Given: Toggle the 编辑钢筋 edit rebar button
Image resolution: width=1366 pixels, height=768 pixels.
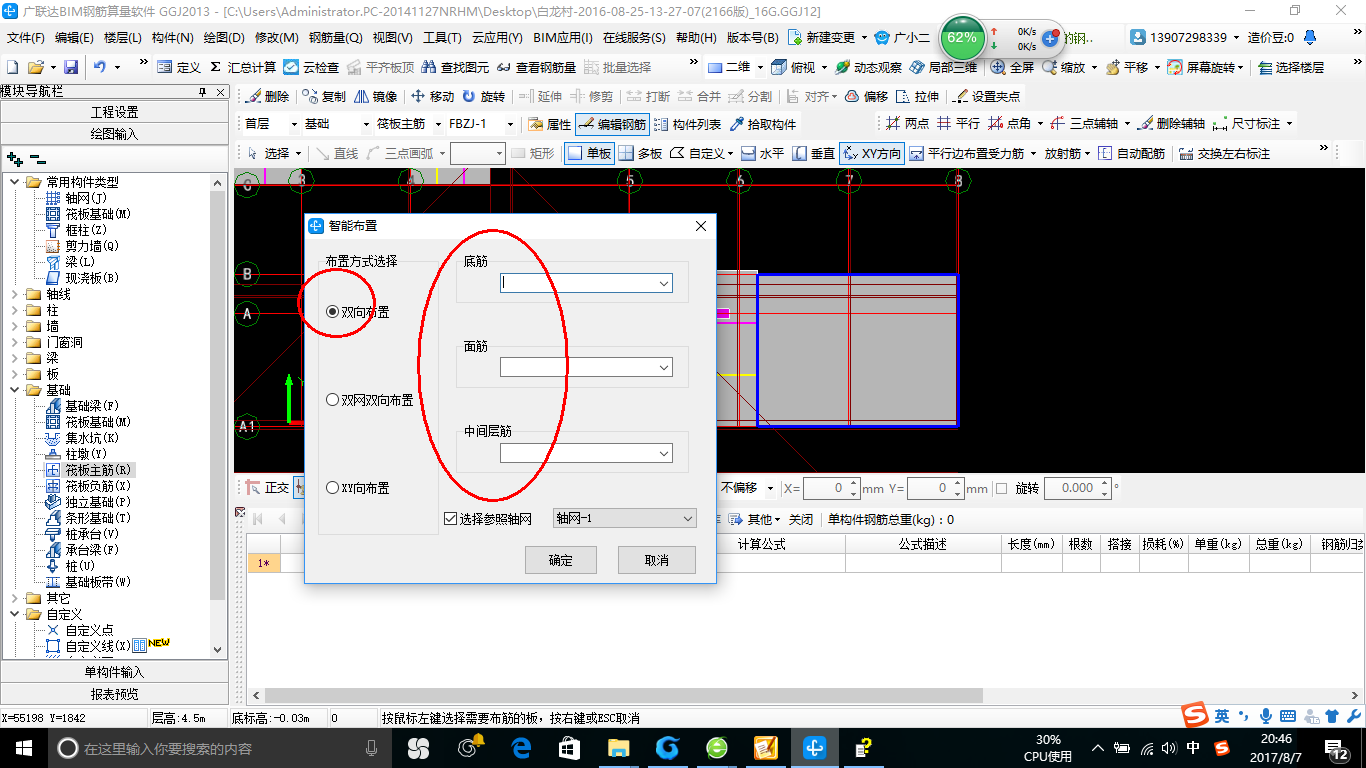Looking at the screenshot, I should tap(611, 124).
